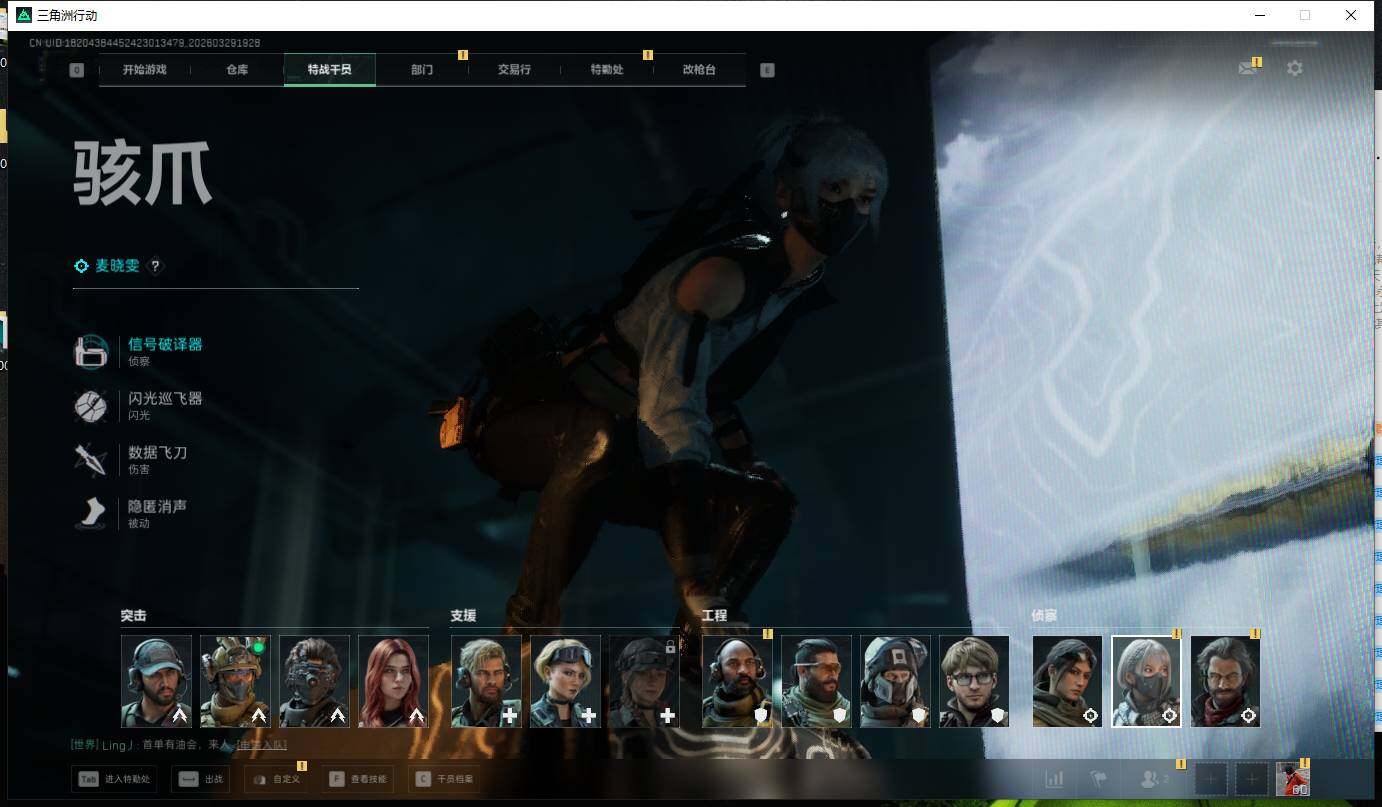Switch to the 特战干员 tab

click(x=329, y=70)
